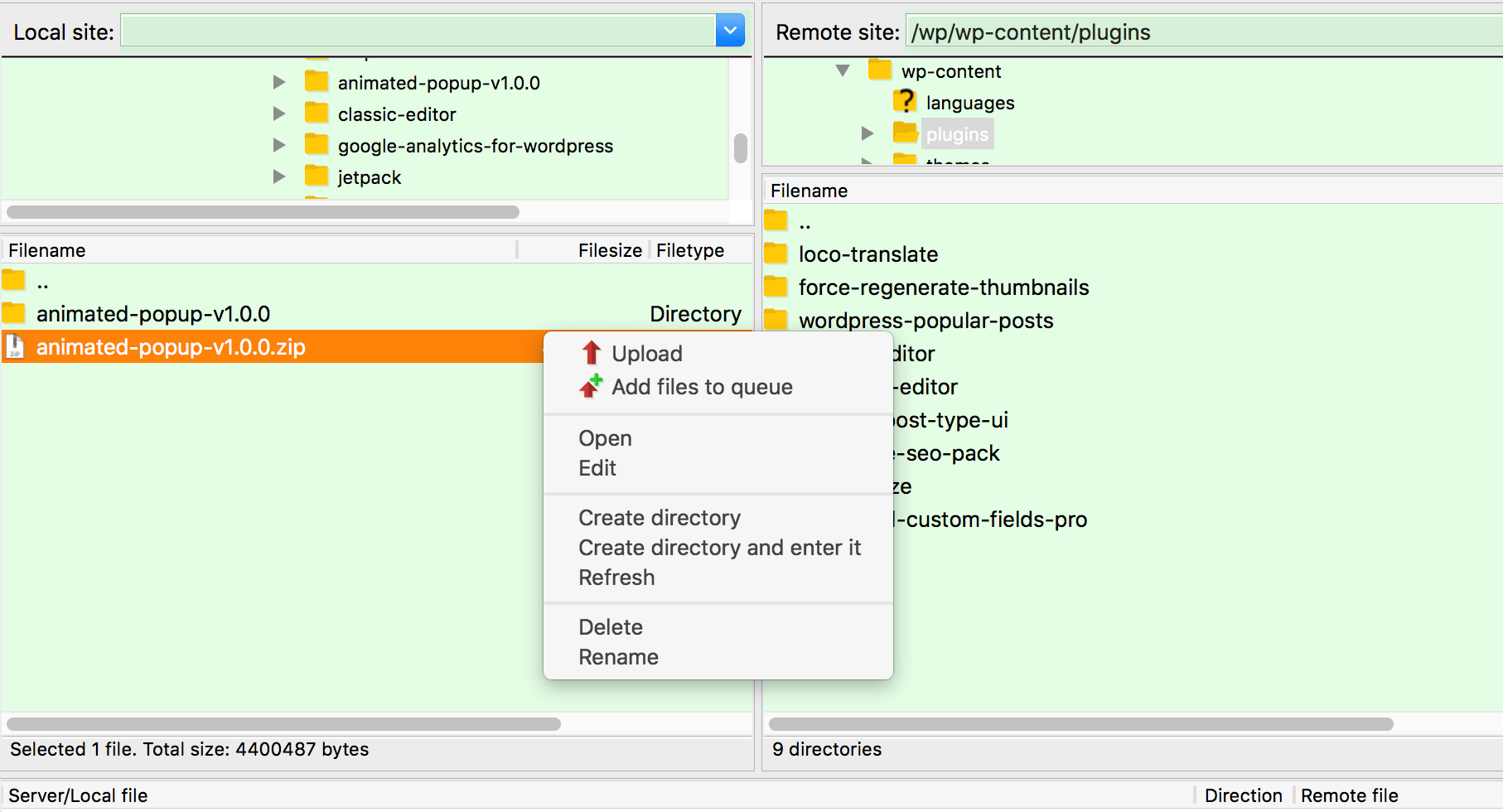Open the Local site path dropdown
The image size is (1503, 812).
(x=729, y=31)
